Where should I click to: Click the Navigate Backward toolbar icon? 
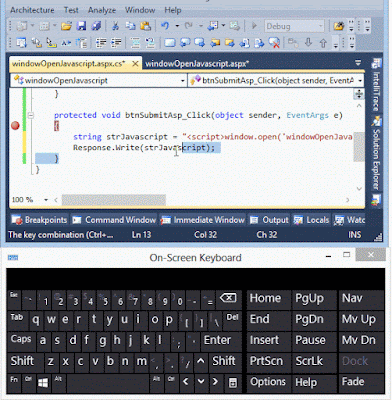click(x=213, y=26)
